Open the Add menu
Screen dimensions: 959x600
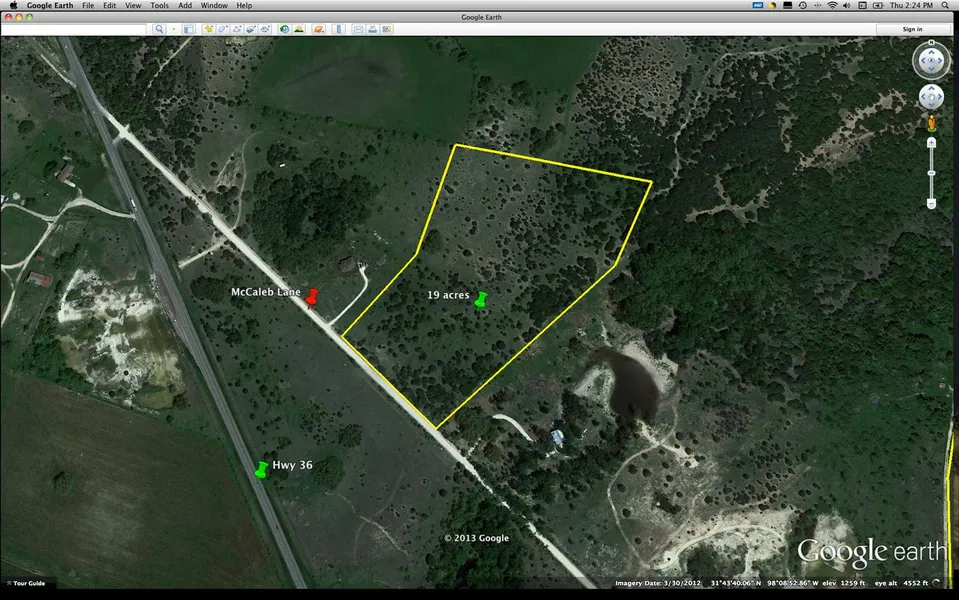[185, 5]
